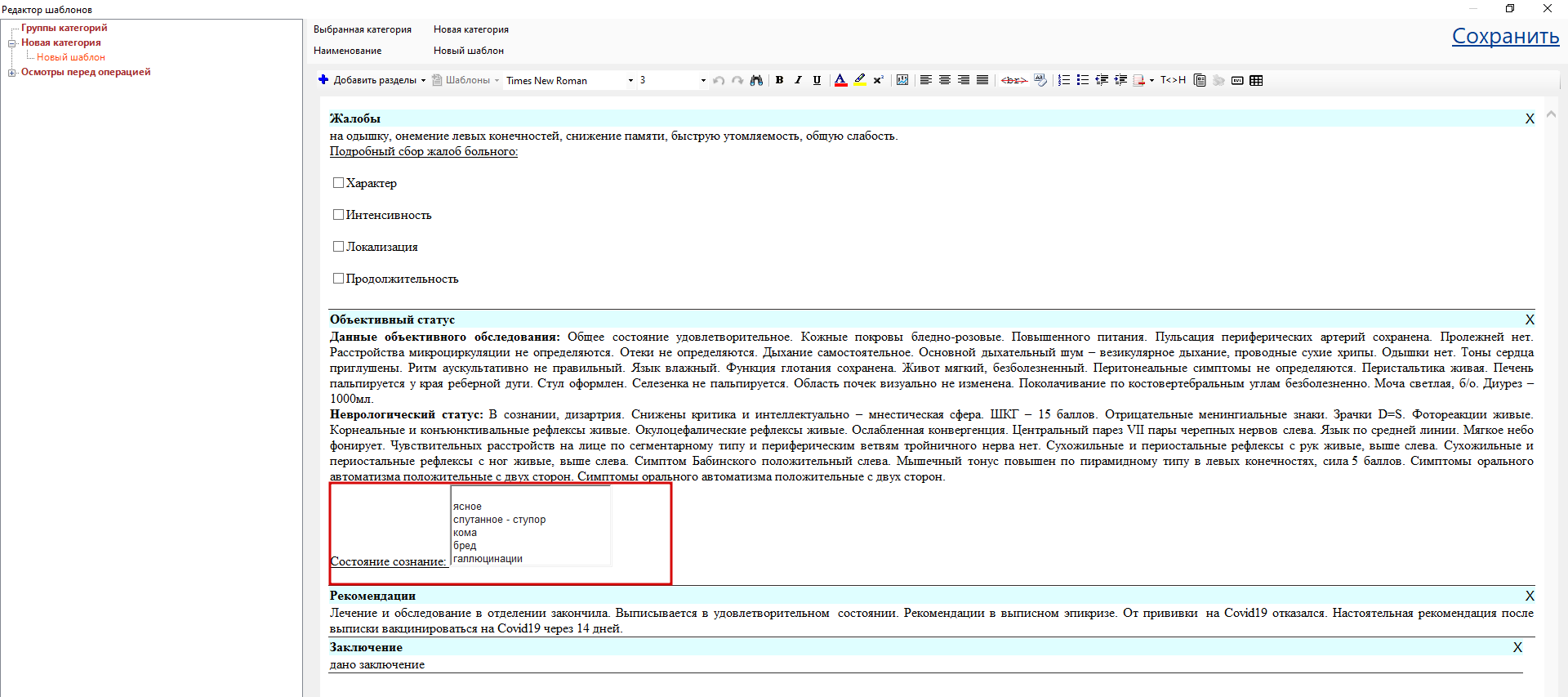The width and height of the screenshot is (1568, 697).
Task: Toggle italic formatting
Action: click(x=798, y=80)
